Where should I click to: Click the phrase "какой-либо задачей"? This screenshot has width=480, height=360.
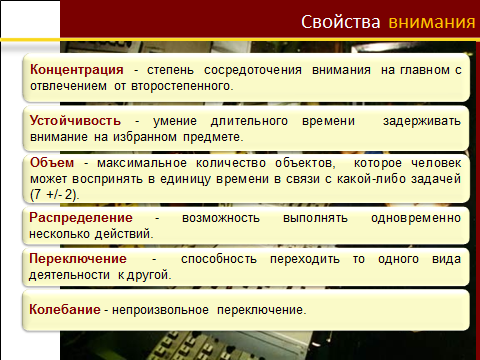pyautogui.click(x=399, y=179)
